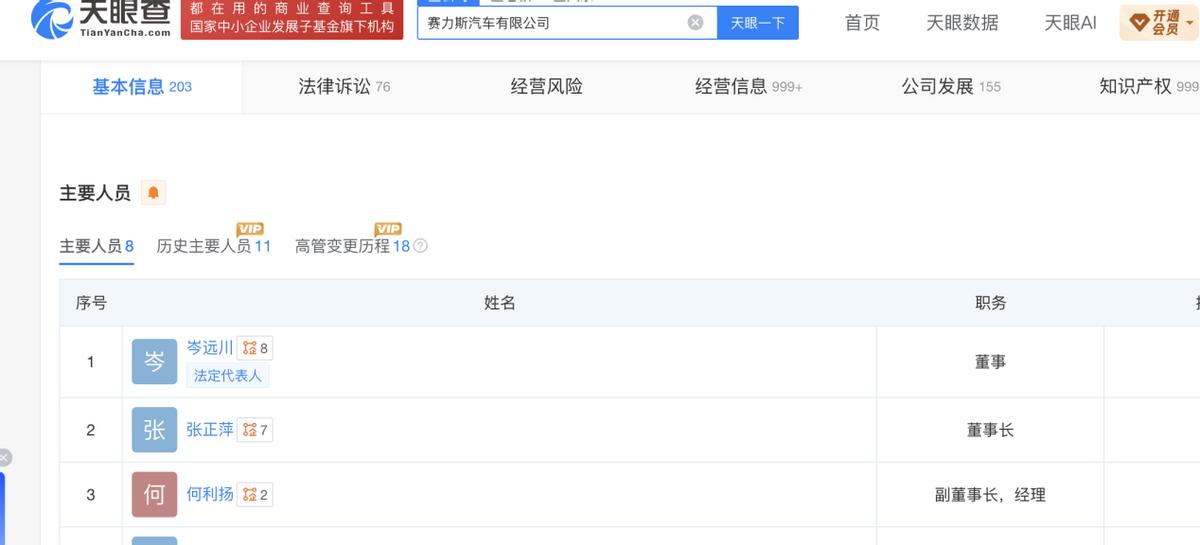The image size is (1200, 545).
Task: Click the 天眼一下 search button
Action: (757, 22)
